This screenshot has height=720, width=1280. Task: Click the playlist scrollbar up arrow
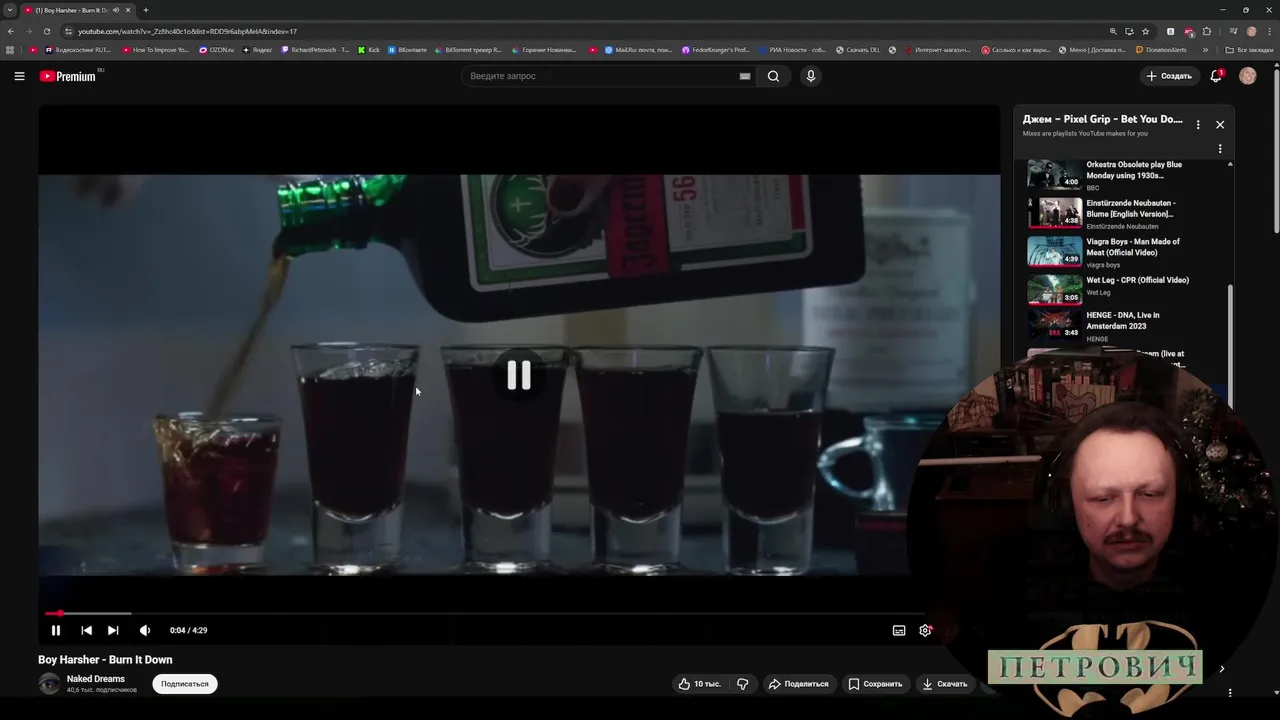pyautogui.click(x=1230, y=164)
